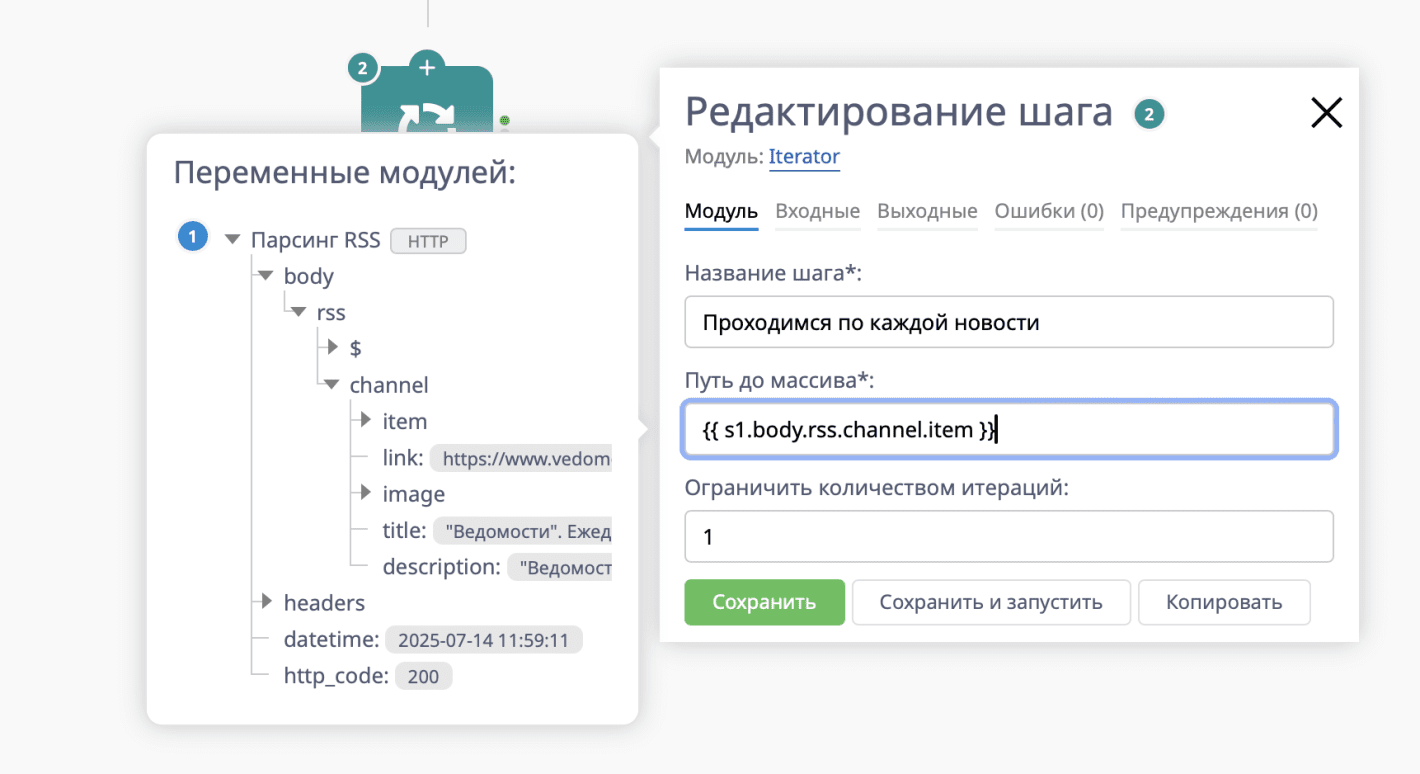Collapse the body node
This screenshot has height=774, width=1420.
click(265, 276)
